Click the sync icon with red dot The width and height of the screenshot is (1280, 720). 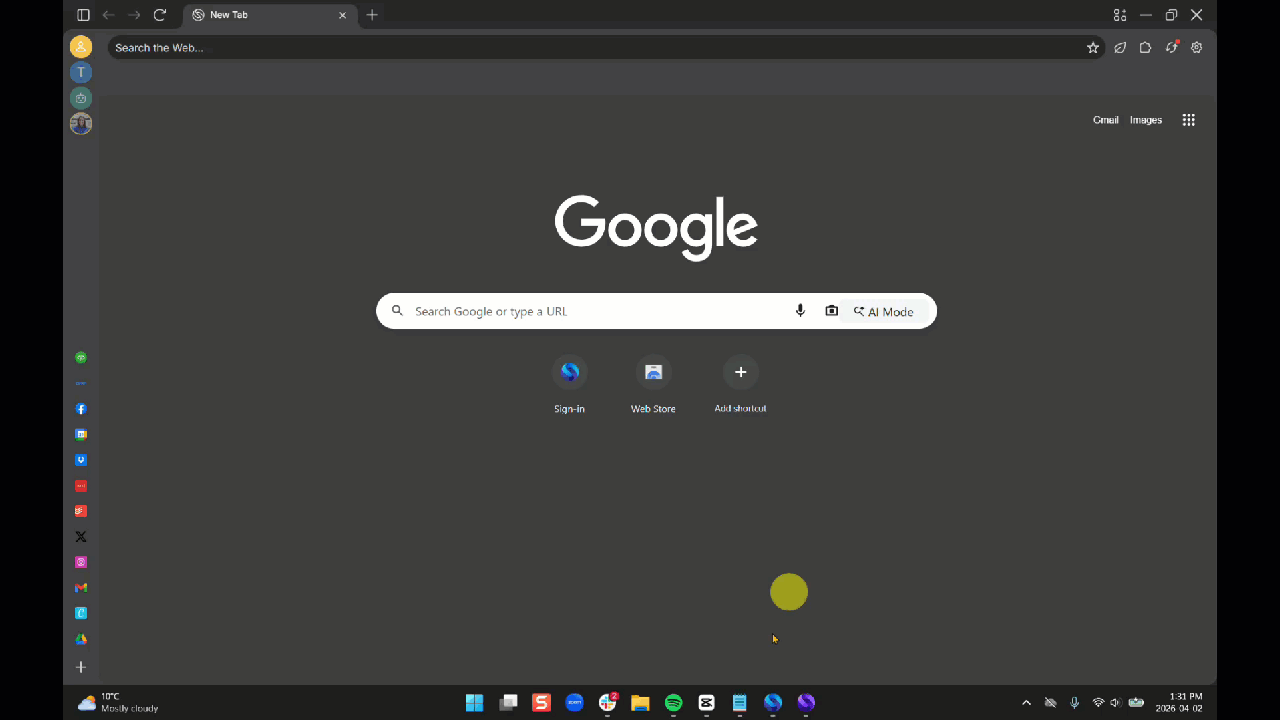pyautogui.click(x=1172, y=47)
